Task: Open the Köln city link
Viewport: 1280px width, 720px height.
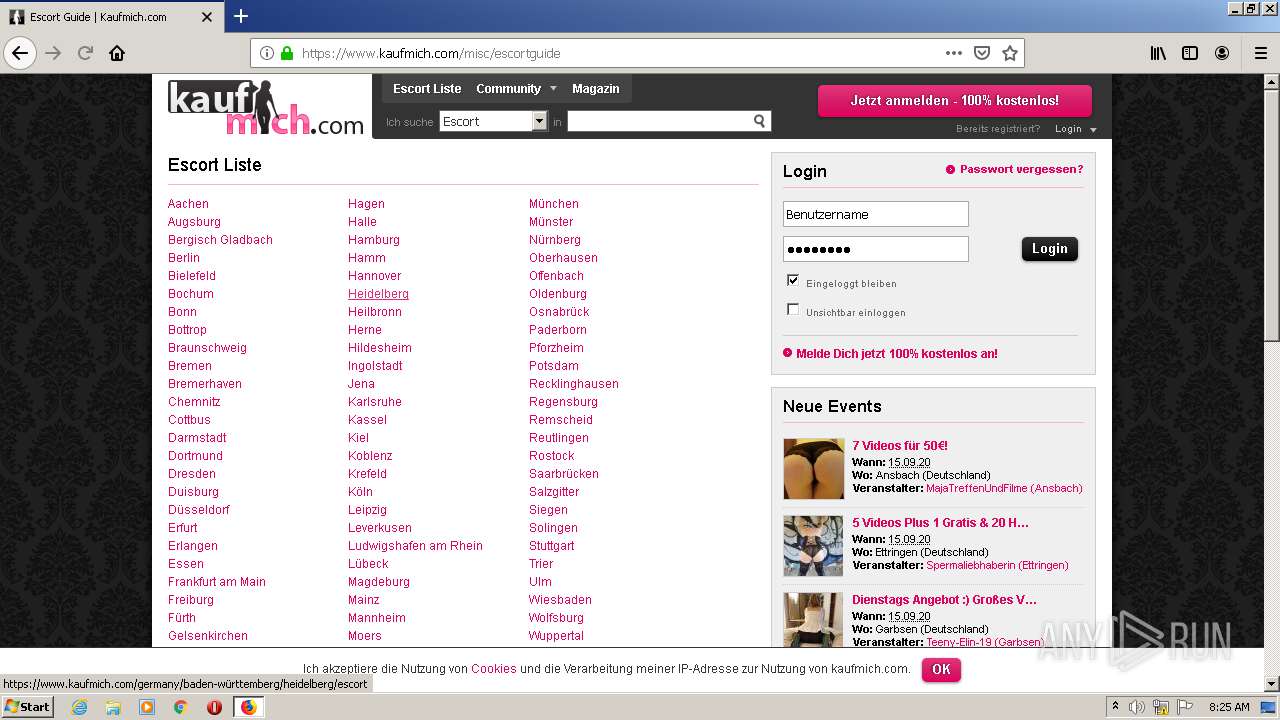Action: (x=360, y=492)
